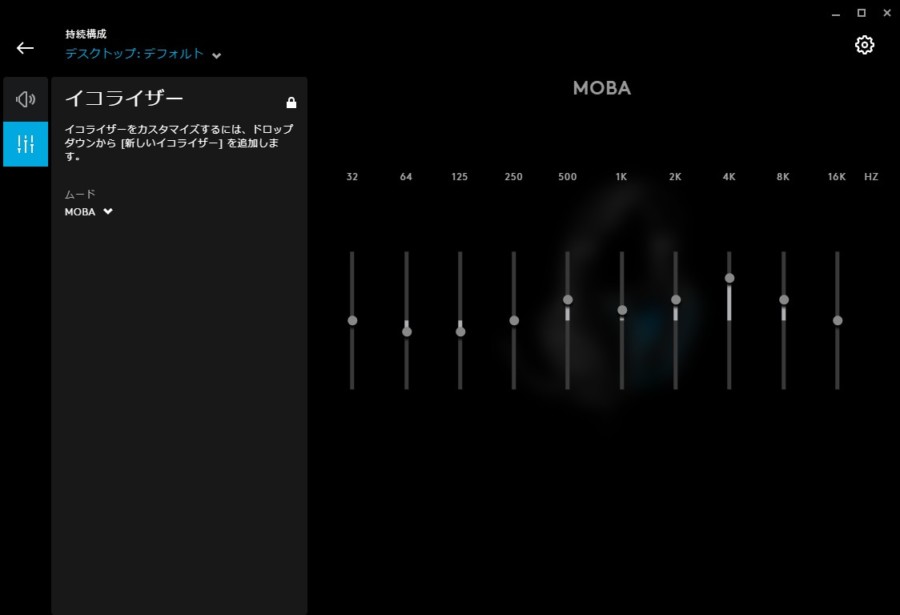Click the 500 Hz slider handle

coord(567,299)
